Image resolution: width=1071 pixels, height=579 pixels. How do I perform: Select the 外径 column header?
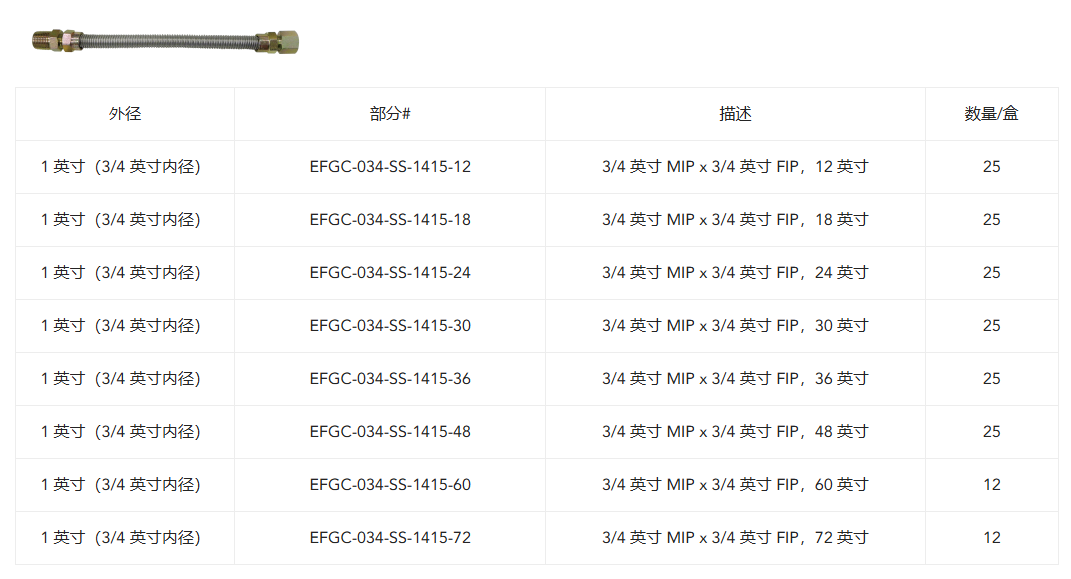(x=125, y=114)
